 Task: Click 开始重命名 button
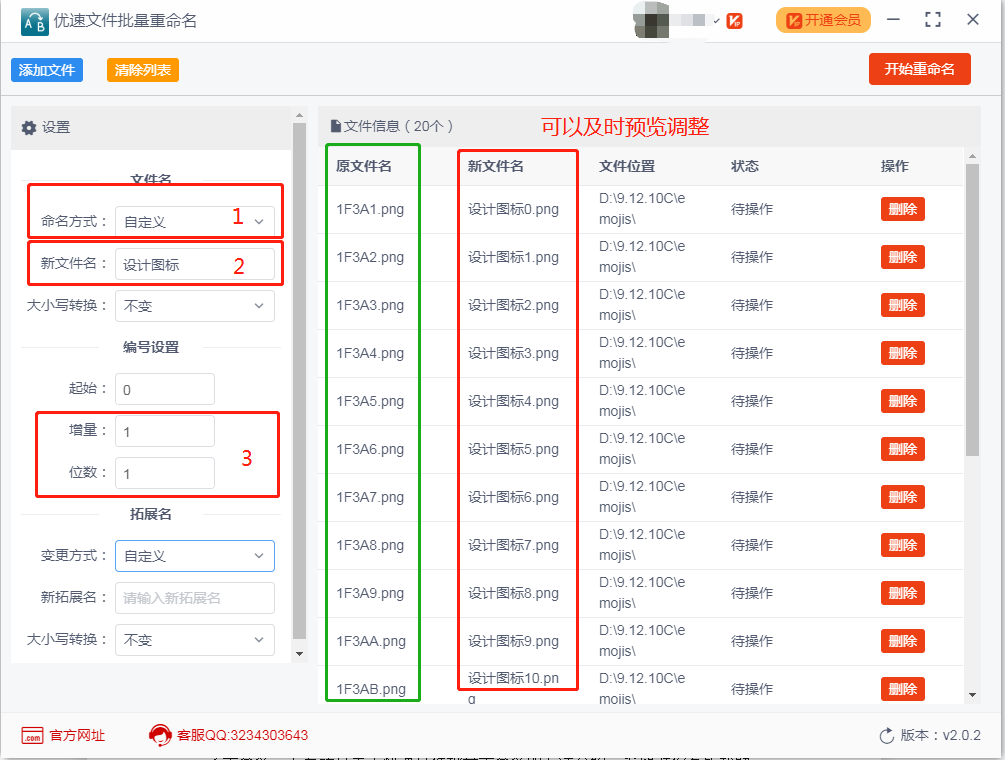pyautogui.click(x=920, y=69)
